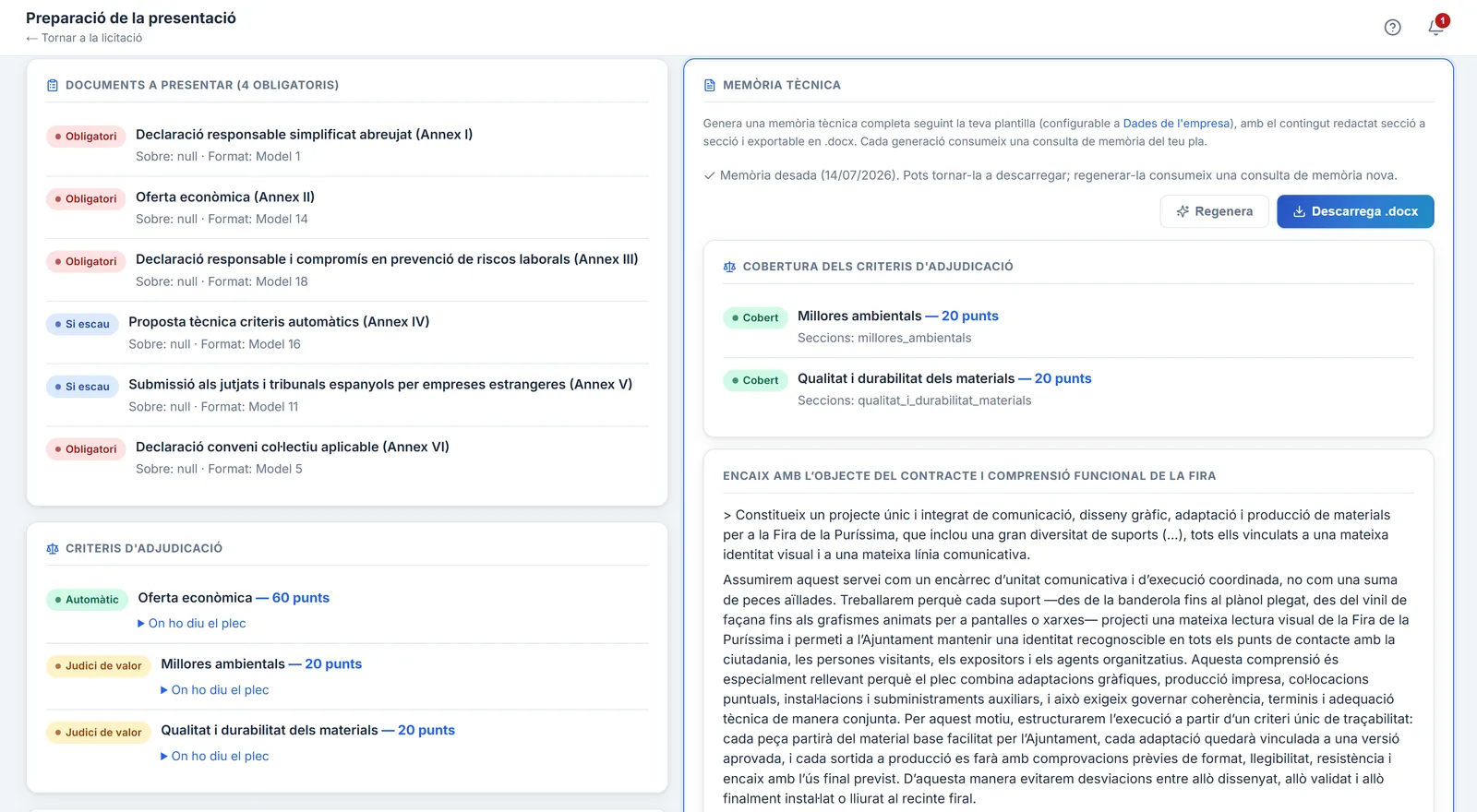The width and height of the screenshot is (1477, 812).
Task: Open the help question mark icon
Action: pos(1393,28)
